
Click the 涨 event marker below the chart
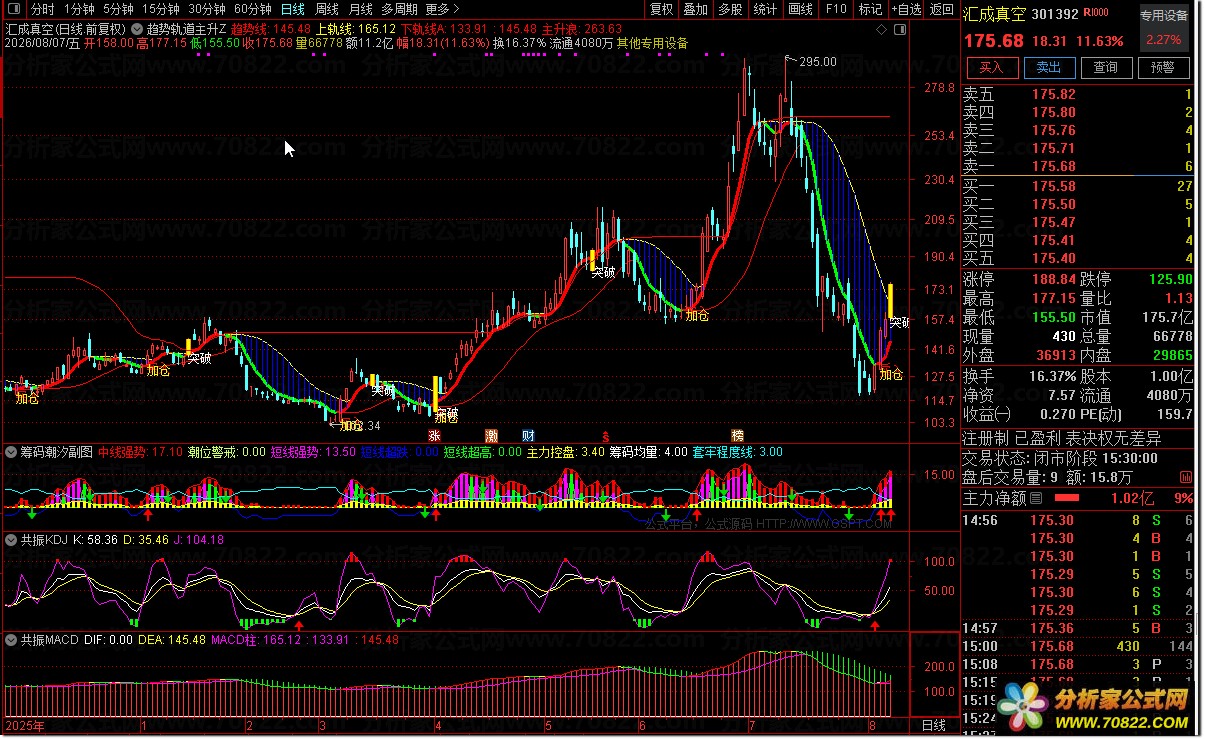coord(434,436)
